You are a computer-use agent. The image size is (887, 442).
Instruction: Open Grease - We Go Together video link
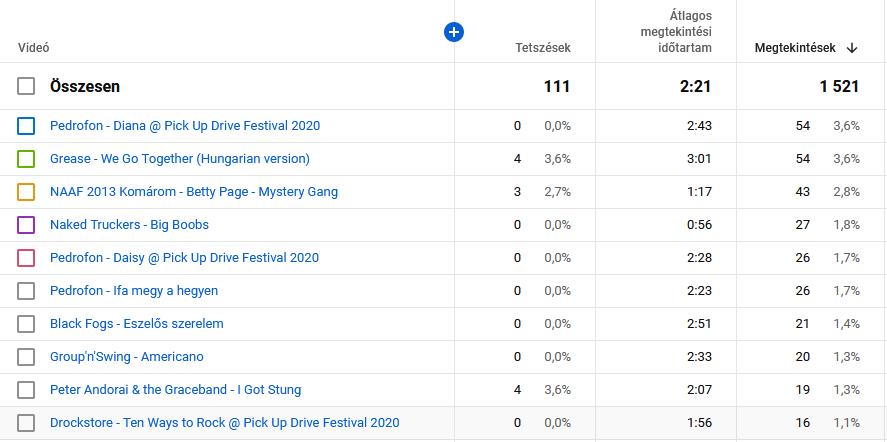click(180, 159)
